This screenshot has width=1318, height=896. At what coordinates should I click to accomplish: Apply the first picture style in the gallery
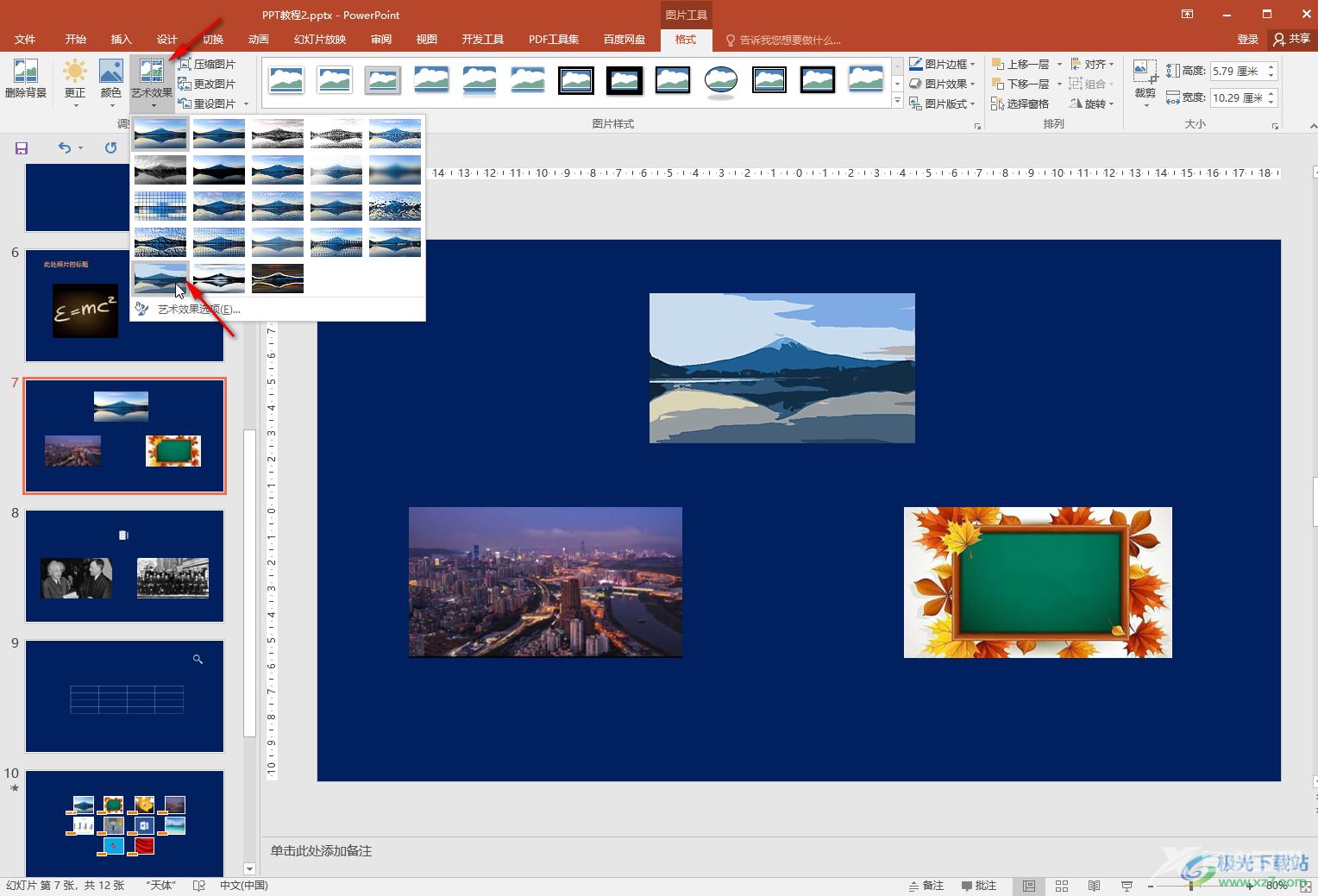point(286,80)
